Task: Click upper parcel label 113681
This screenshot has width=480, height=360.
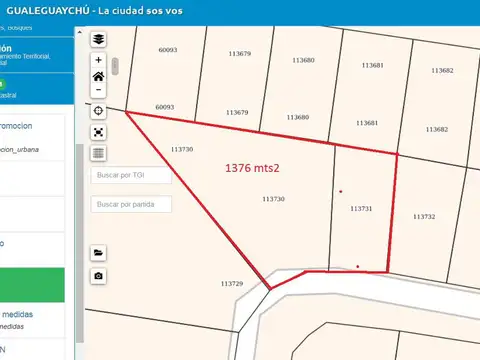Action: pos(373,65)
